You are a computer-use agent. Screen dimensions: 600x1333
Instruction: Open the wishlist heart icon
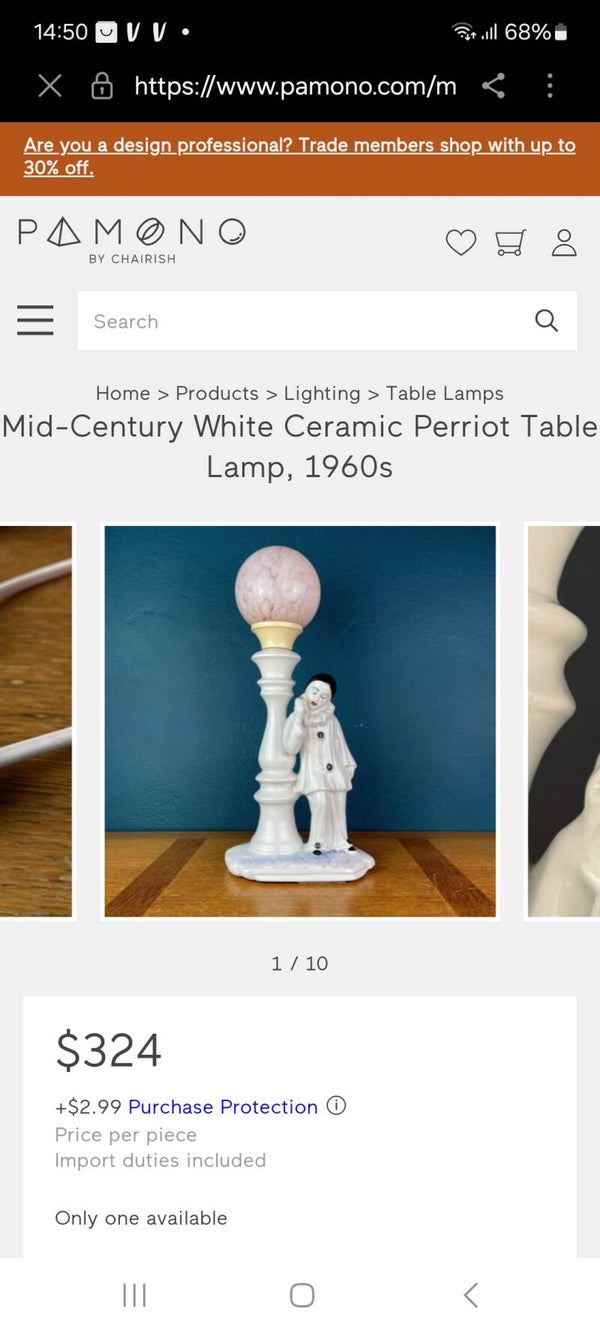[x=461, y=242]
